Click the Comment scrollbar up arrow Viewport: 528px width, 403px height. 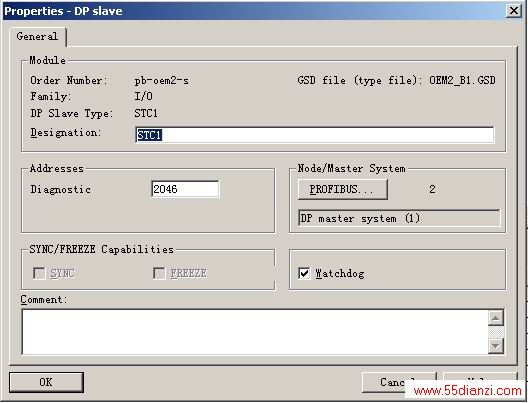496,318
